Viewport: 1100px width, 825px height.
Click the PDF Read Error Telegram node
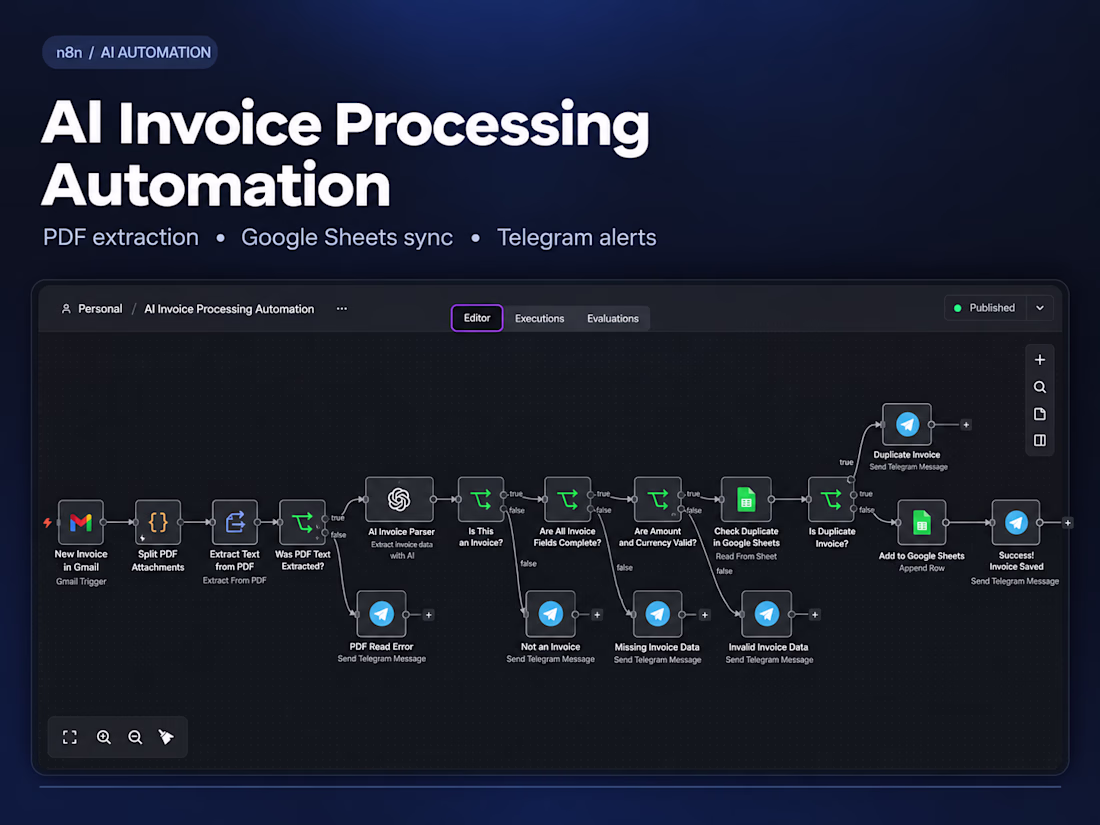[382, 614]
